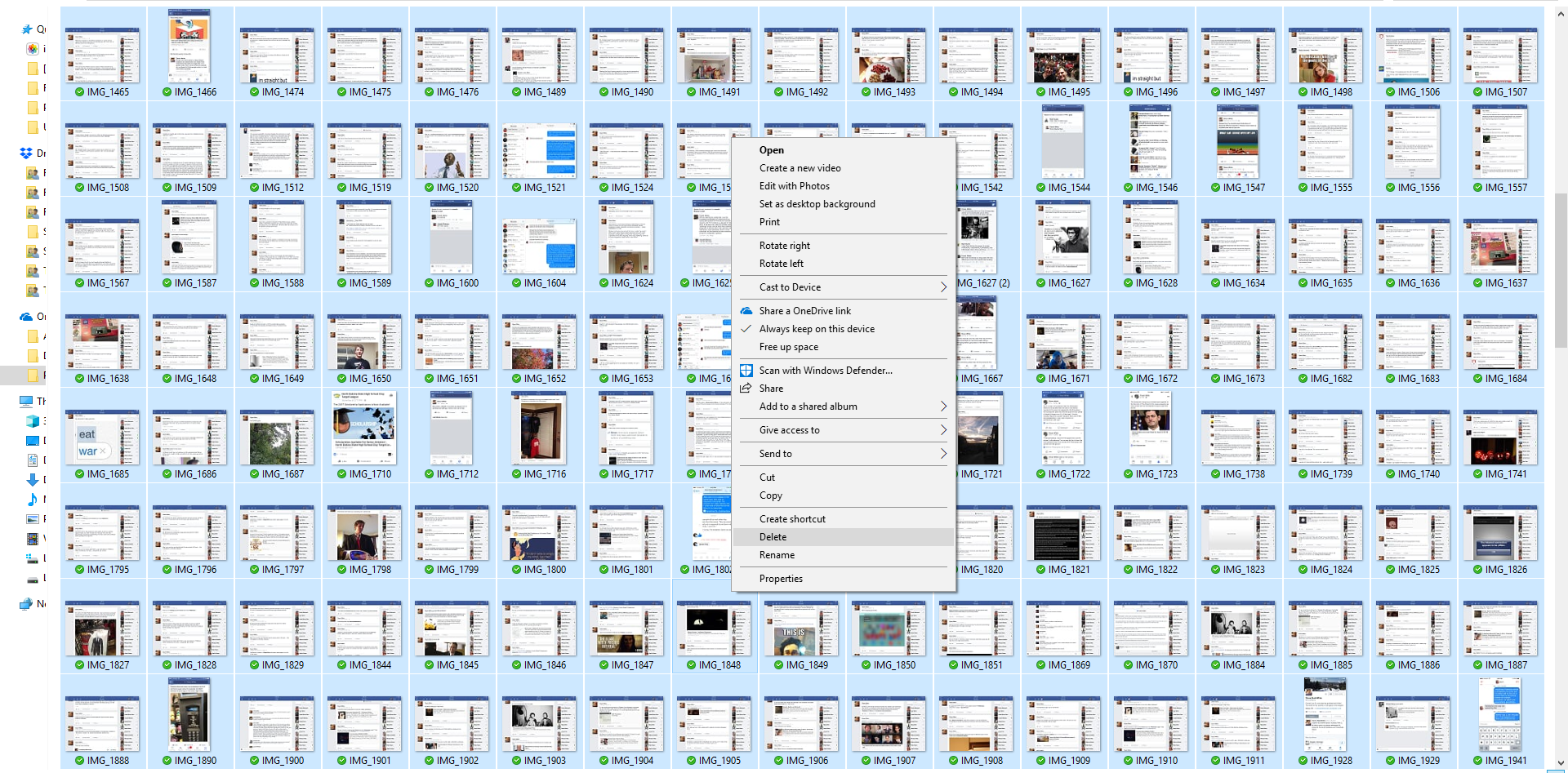Open the Downloads blue arrow folder icon

pyautogui.click(x=33, y=480)
